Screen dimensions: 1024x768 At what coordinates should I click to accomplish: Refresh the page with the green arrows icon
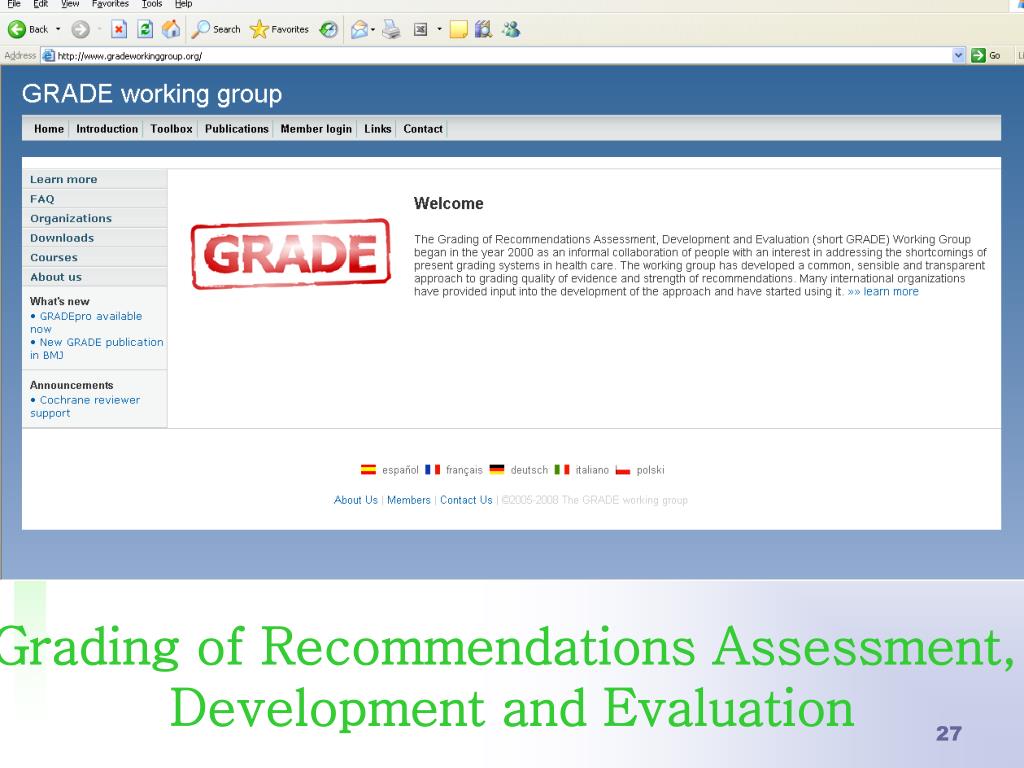click(x=145, y=29)
